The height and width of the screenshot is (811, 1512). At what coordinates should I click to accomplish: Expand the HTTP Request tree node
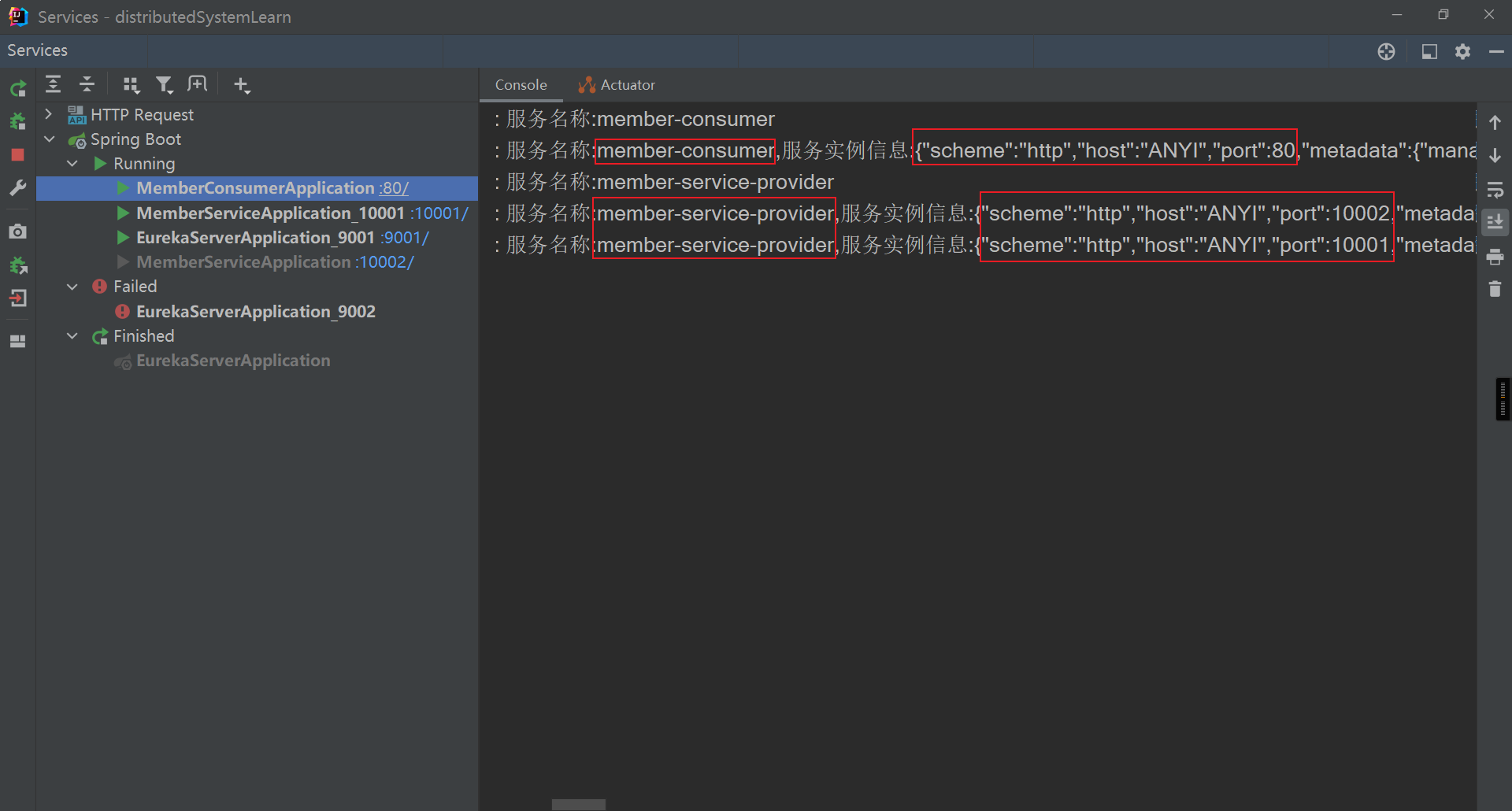coord(49,115)
